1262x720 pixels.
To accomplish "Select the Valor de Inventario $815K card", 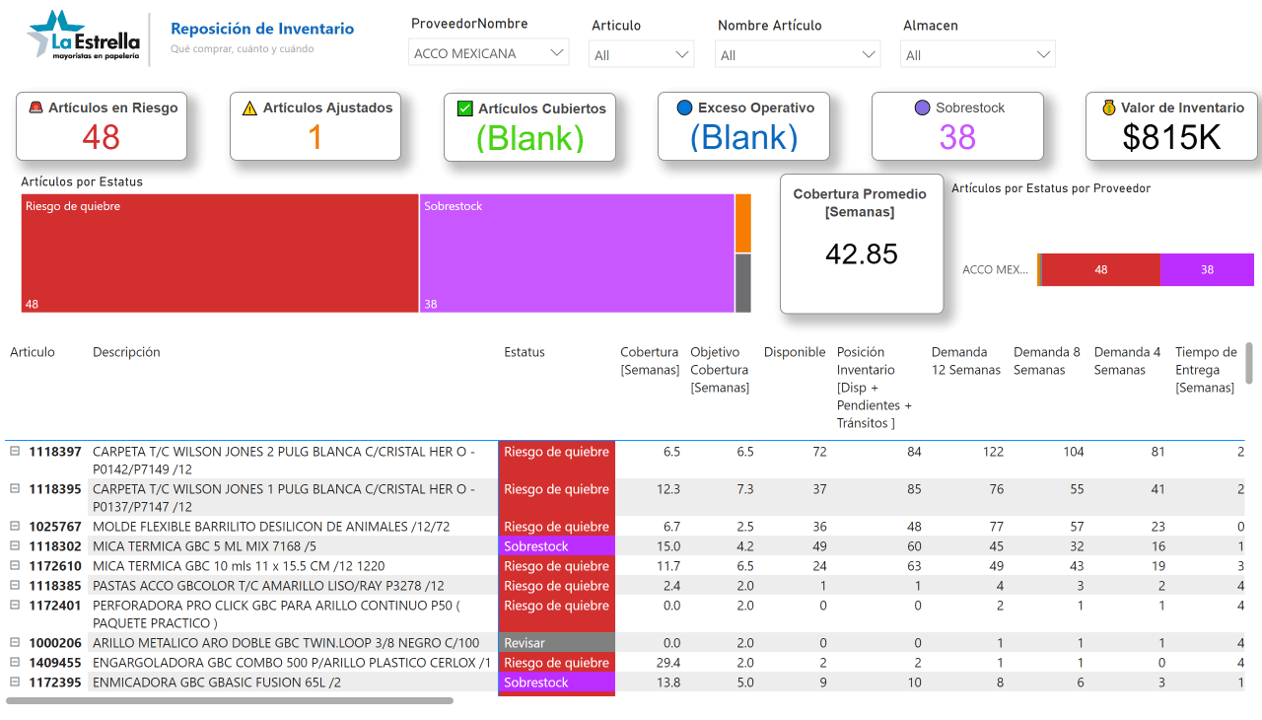I will [x=1171, y=126].
